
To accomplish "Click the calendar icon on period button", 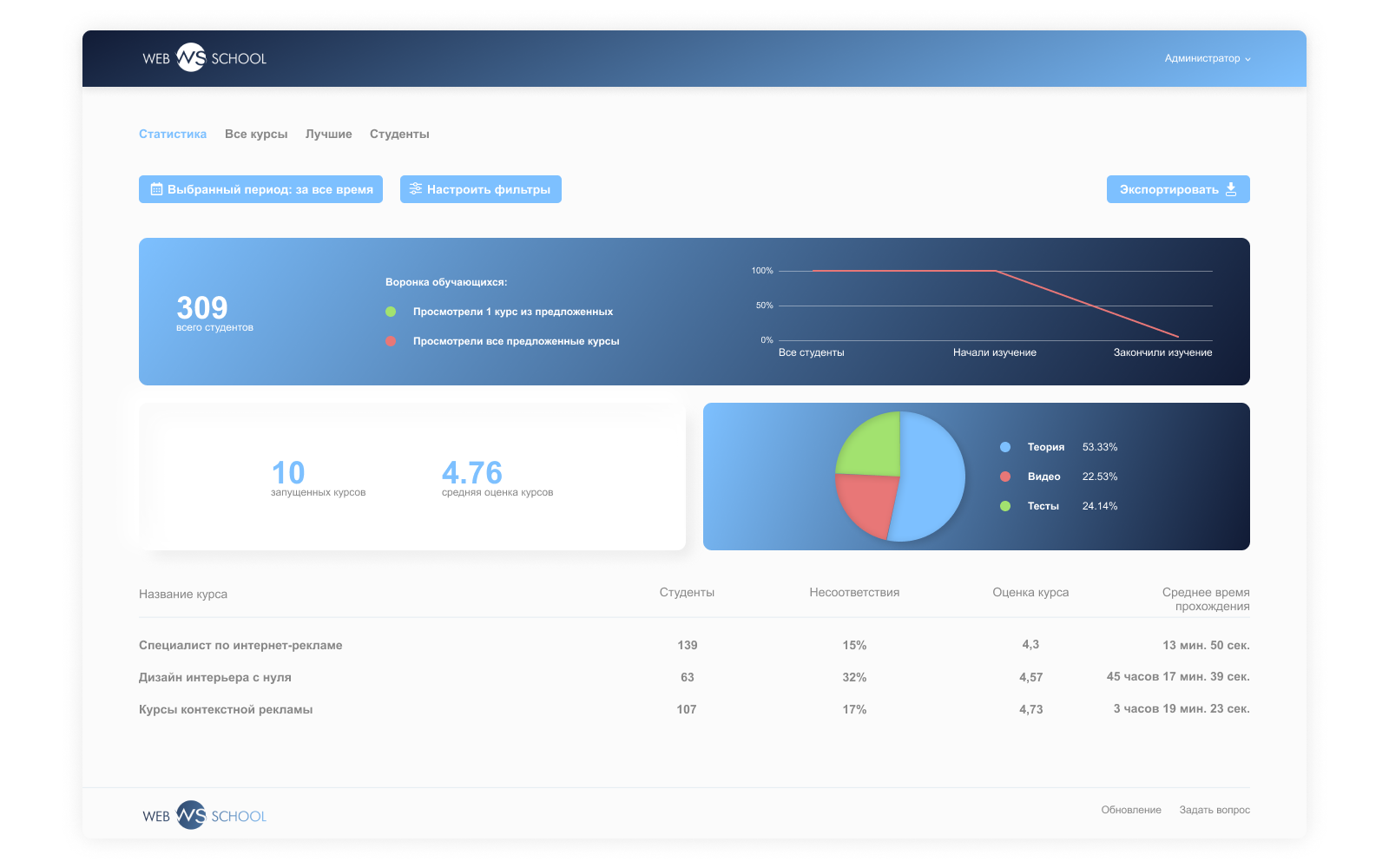I will [x=156, y=189].
